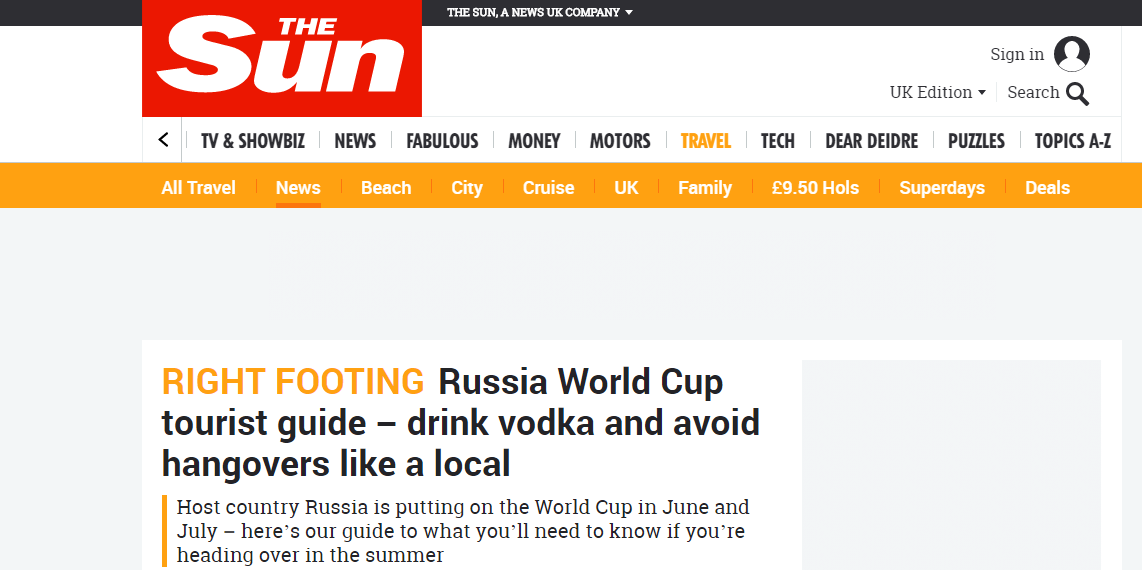The width and height of the screenshot is (1142, 570).
Task: Go to the Fabulous section
Action: coord(442,141)
